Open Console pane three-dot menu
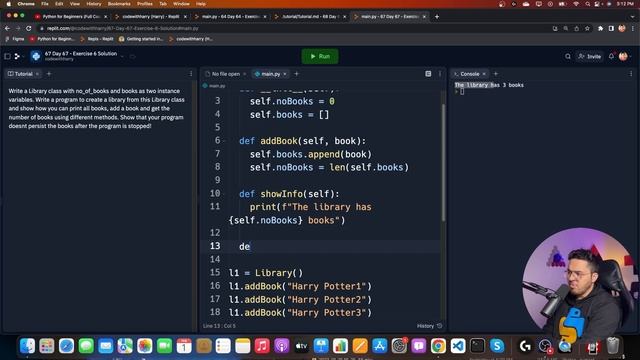The image size is (640, 360). (x=631, y=74)
